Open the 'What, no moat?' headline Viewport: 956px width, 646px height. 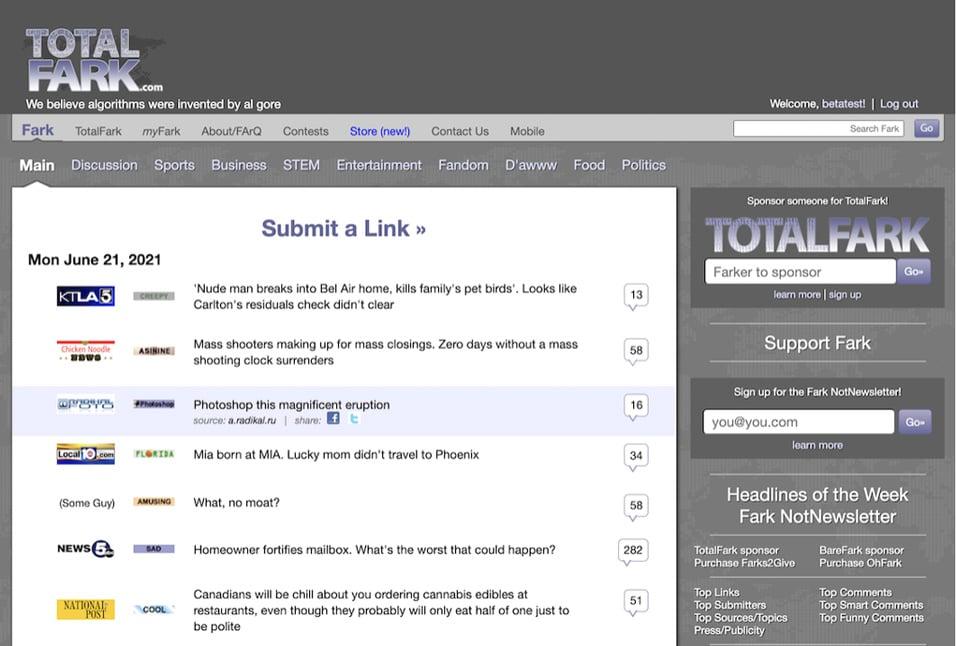[237, 503]
